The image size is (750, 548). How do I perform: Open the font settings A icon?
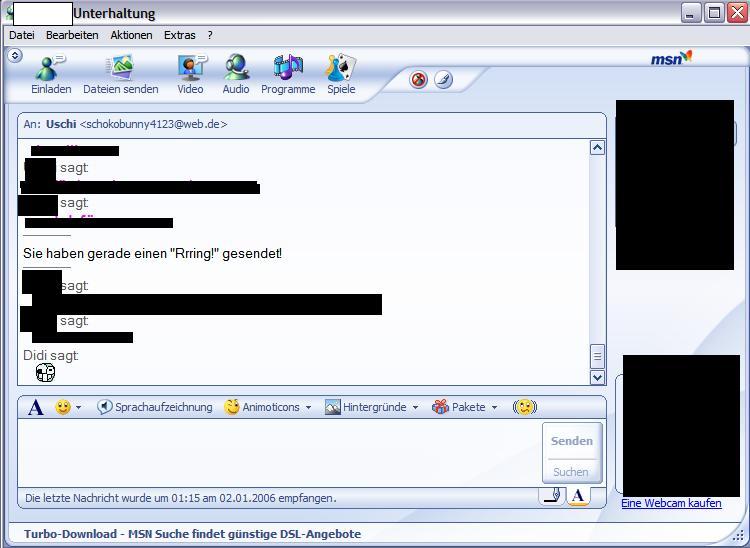tap(35, 407)
